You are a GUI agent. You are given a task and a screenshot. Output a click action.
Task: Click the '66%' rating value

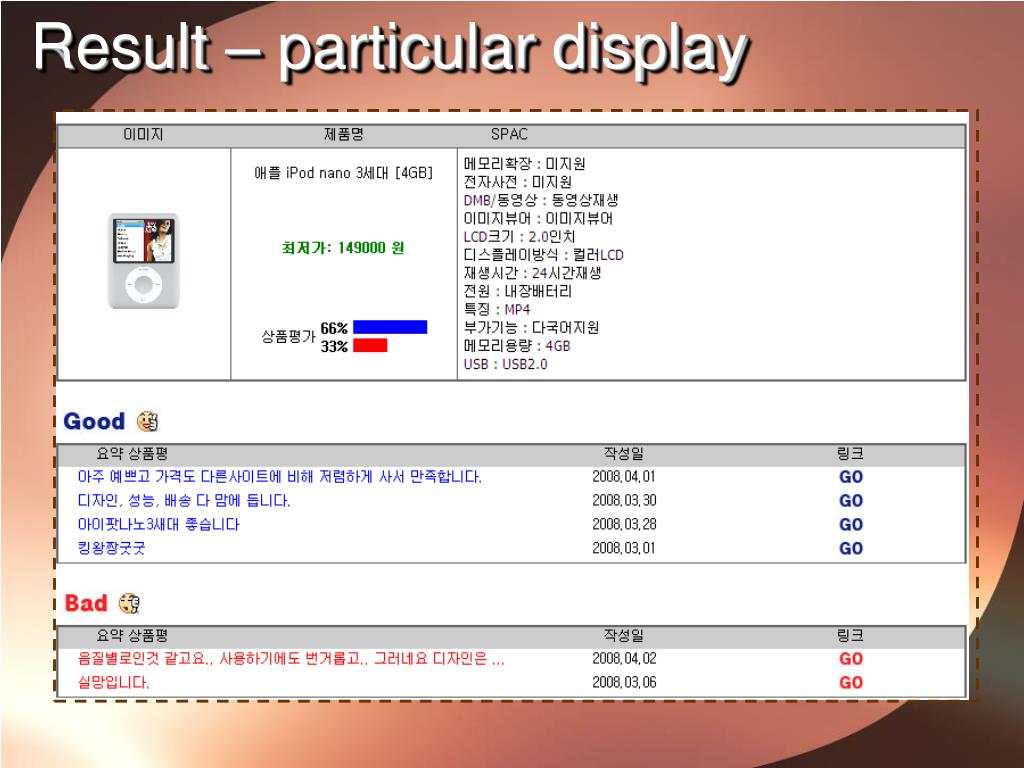(x=334, y=328)
